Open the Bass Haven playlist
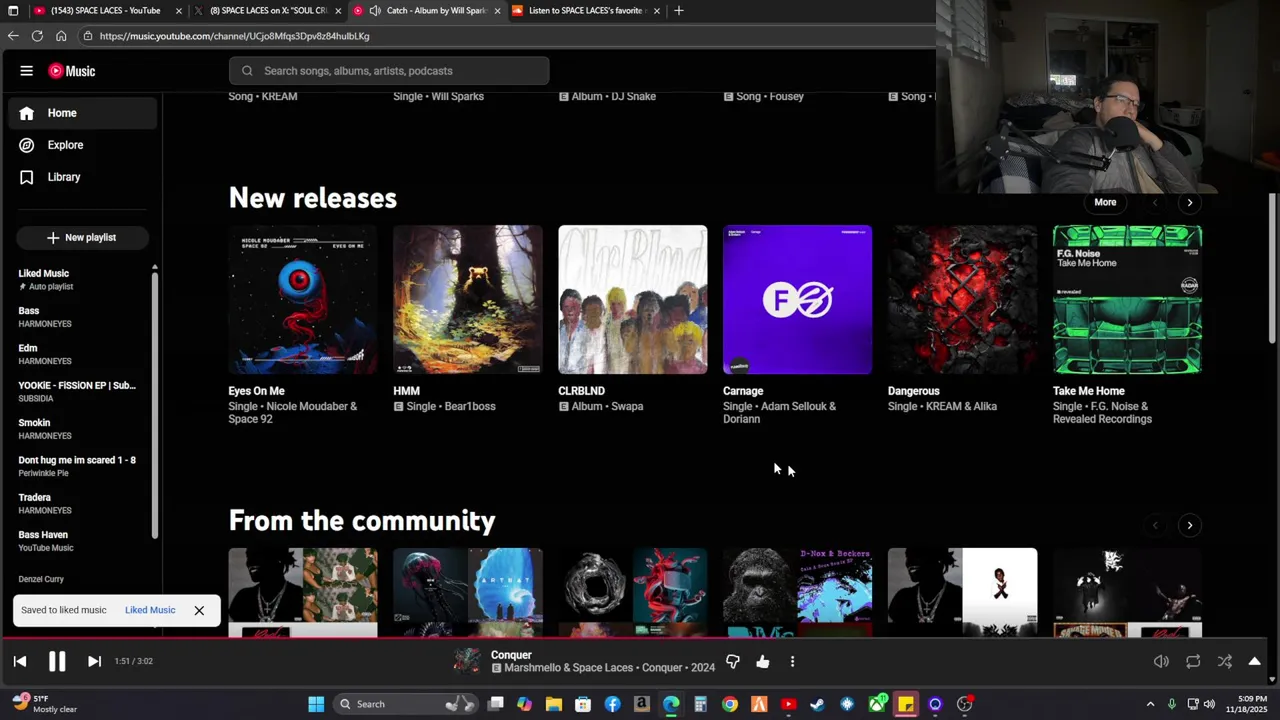Image resolution: width=1280 pixels, height=720 pixels. 80,540
